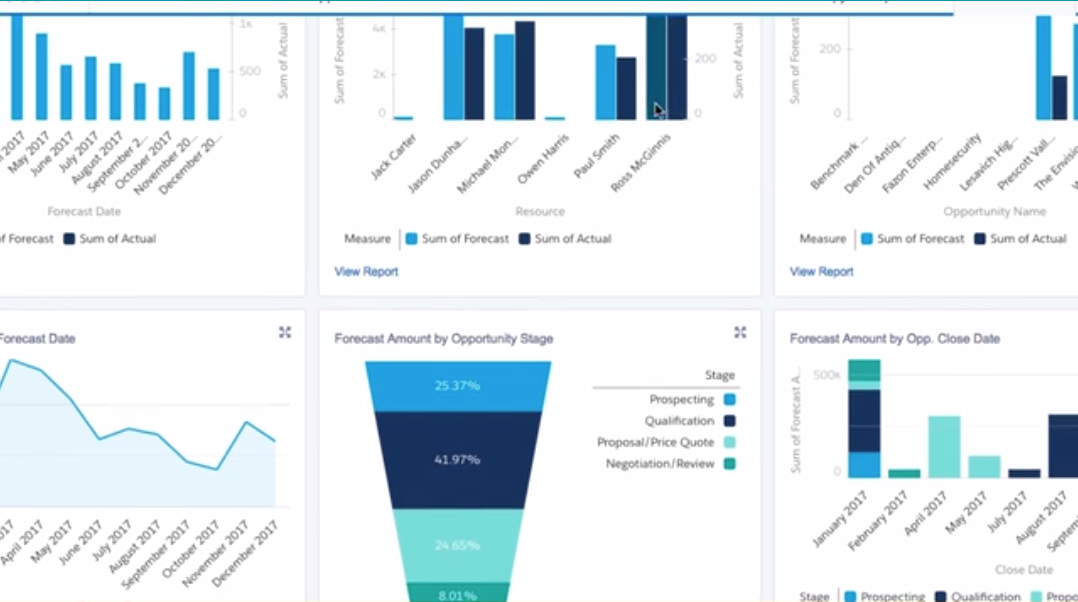Click the Proposal/Price Quote teal color swatch
1078x602 pixels.
point(728,442)
